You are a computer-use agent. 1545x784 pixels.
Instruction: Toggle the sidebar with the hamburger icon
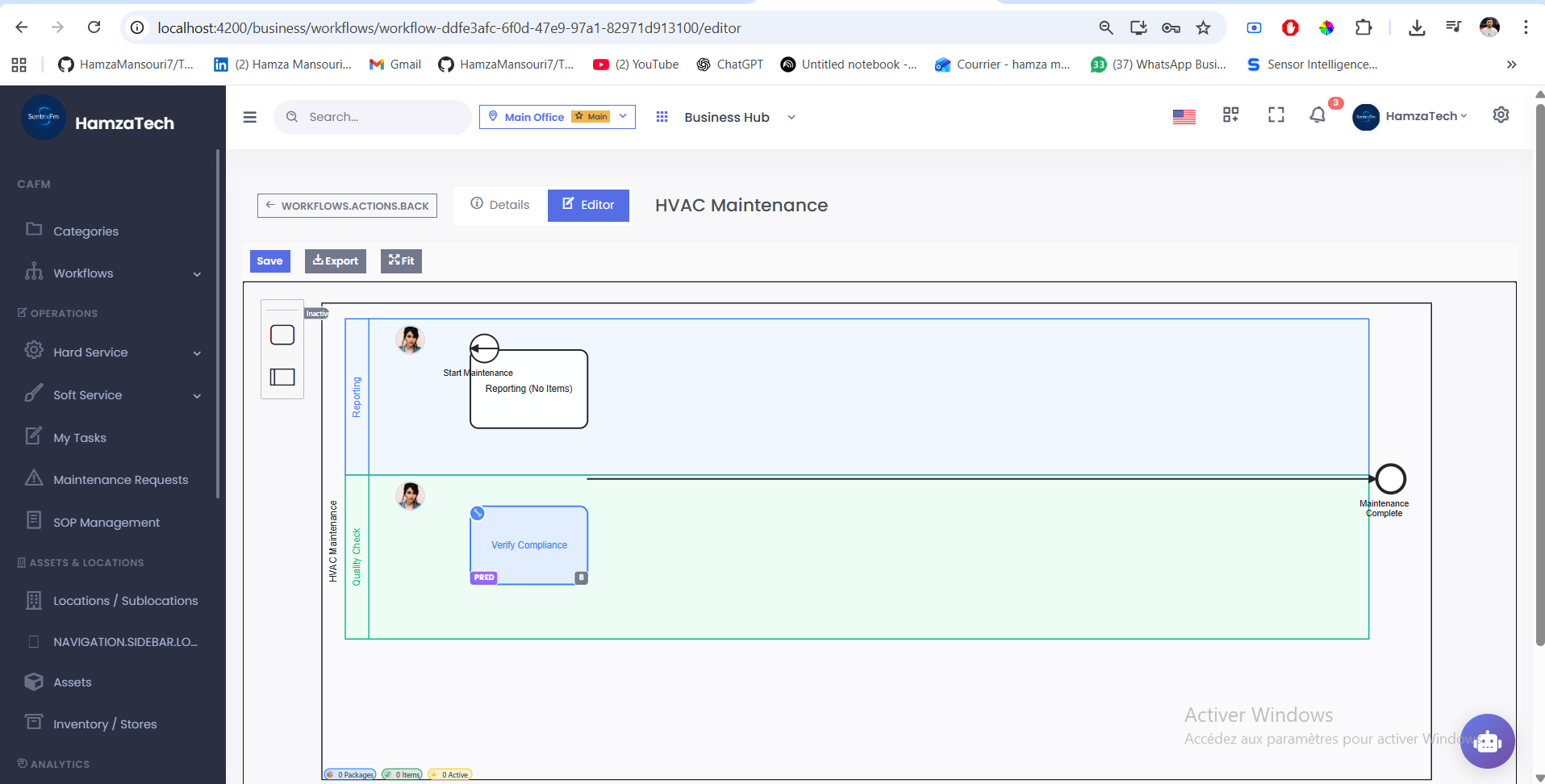[249, 117]
